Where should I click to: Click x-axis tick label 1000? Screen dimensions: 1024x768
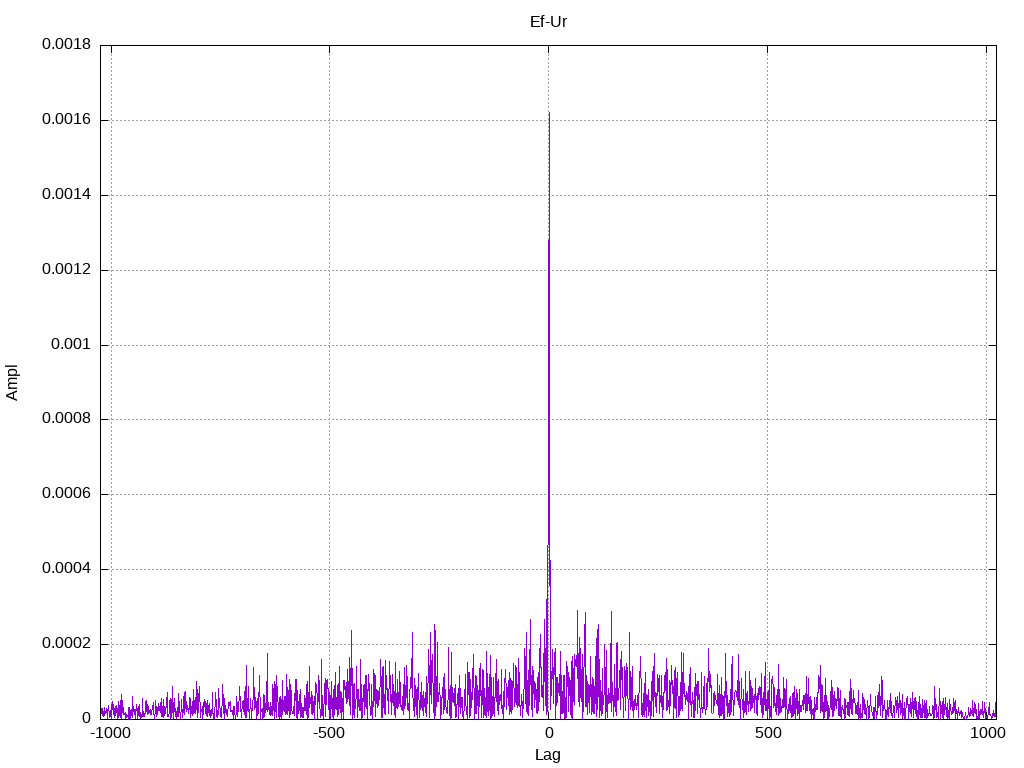(987, 733)
